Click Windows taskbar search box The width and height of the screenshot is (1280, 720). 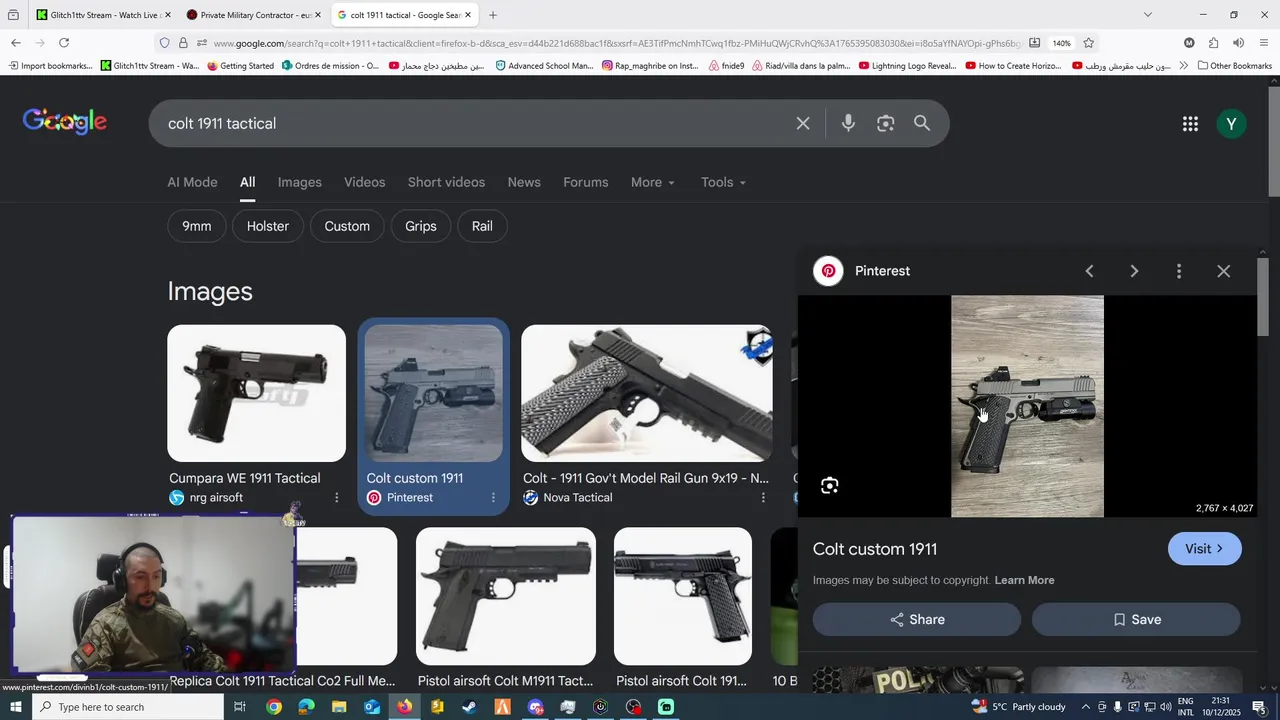click(x=128, y=707)
